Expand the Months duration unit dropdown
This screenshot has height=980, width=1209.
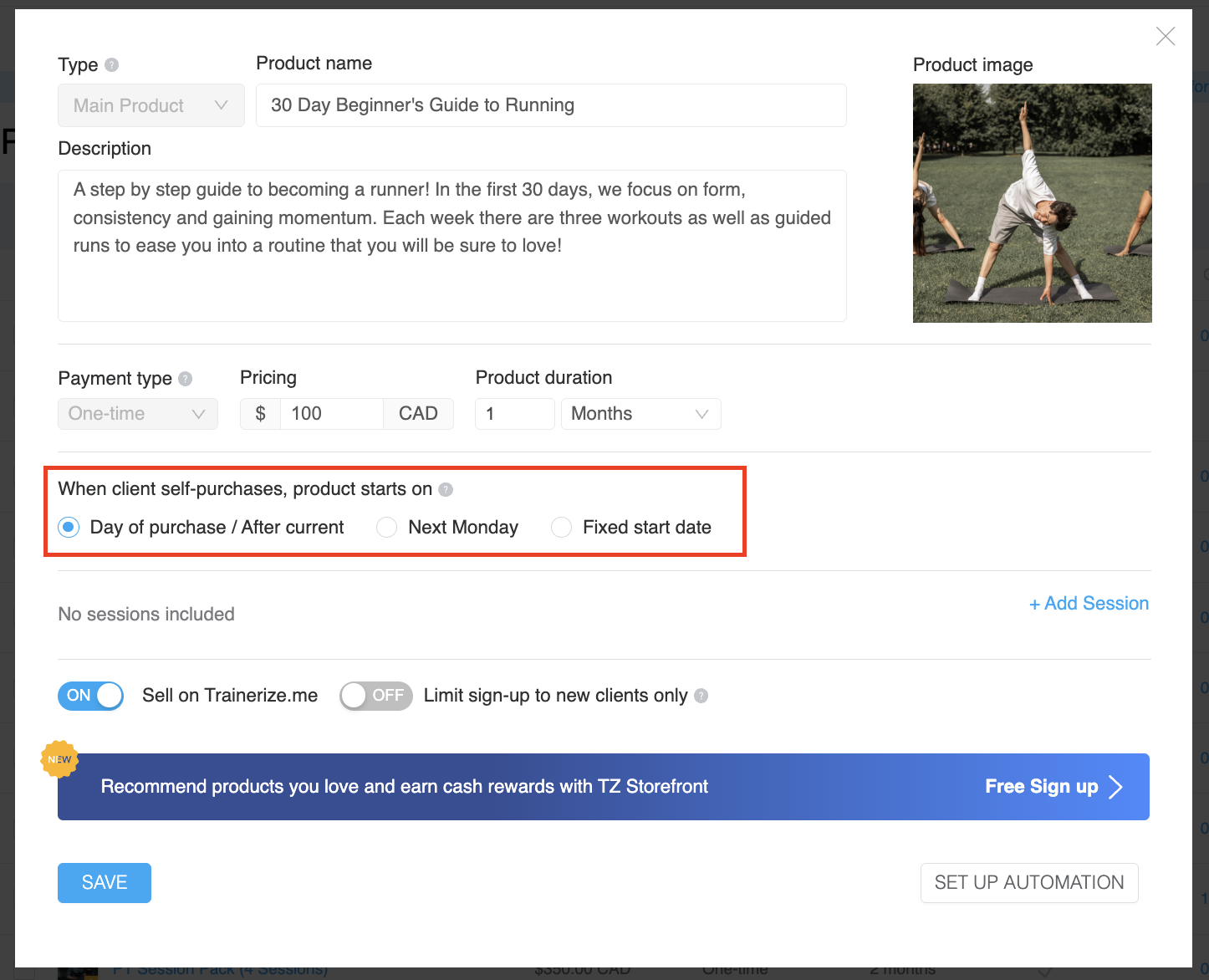640,414
